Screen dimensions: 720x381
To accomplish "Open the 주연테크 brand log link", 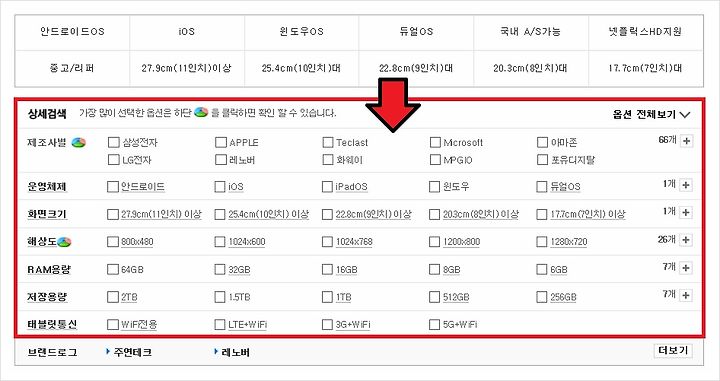I will click(x=133, y=353).
